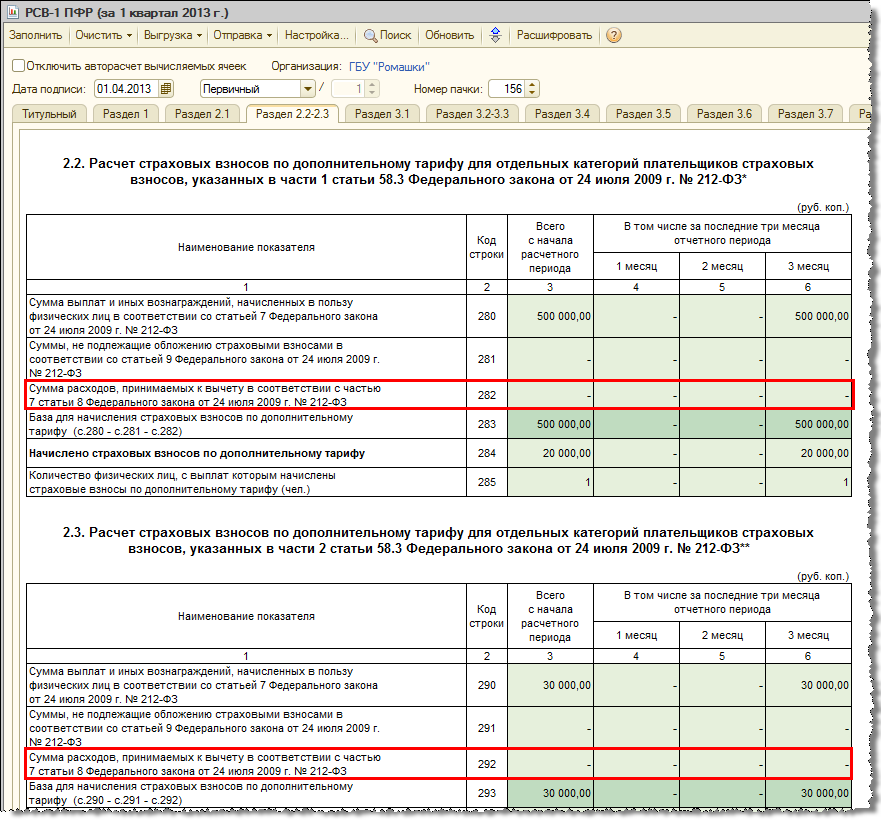Click the Дата подписи date field
This screenshot has height=820, width=881.
[x=127, y=89]
